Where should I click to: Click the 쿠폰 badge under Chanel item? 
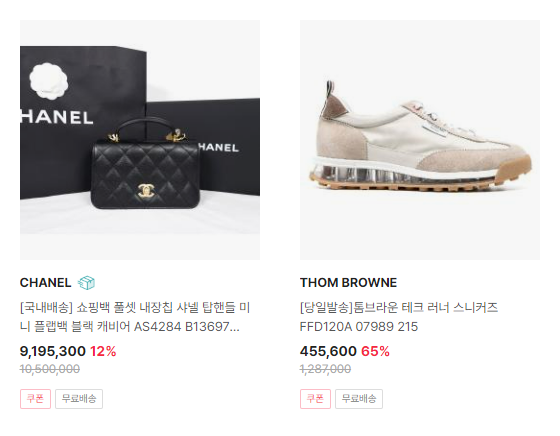click(x=35, y=399)
